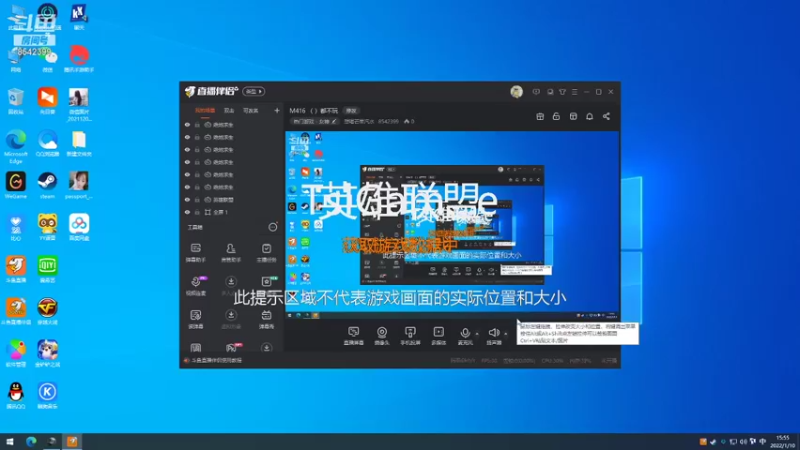Click the t-shirt skin icon in title bar
800x450 pixels.
click(562, 92)
